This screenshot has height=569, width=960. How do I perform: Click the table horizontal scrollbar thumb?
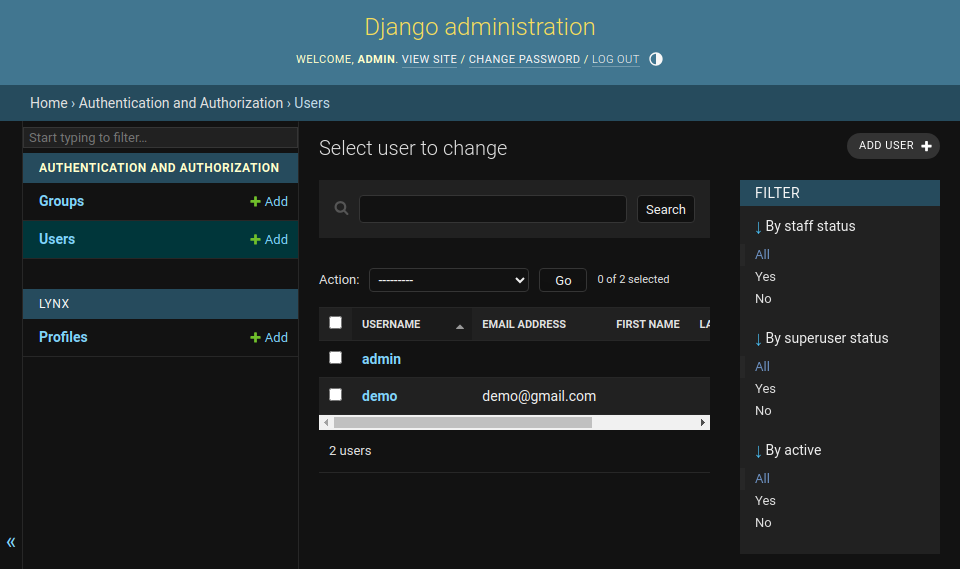coord(463,423)
